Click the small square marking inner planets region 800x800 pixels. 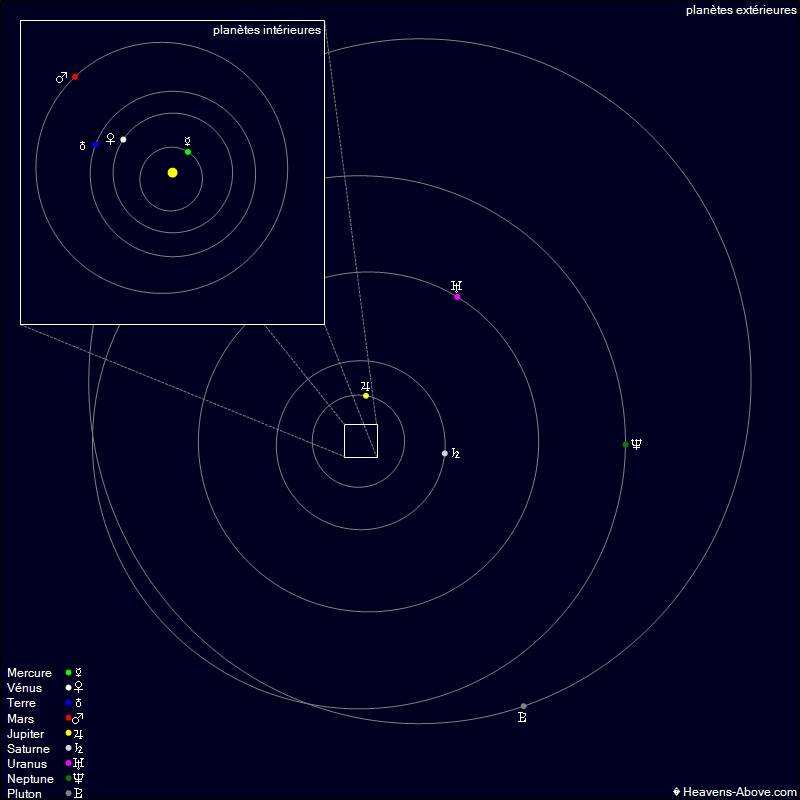coord(361,441)
